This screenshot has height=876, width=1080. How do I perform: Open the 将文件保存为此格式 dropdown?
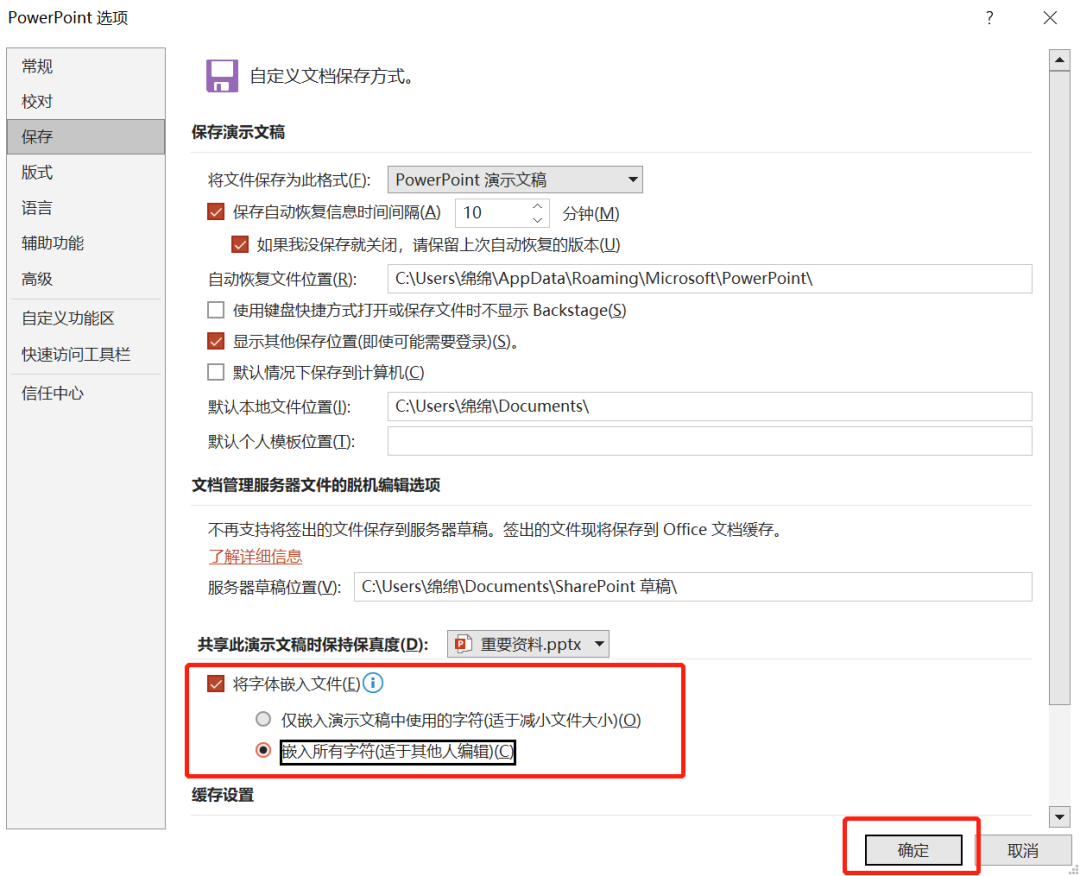click(515, 180)
